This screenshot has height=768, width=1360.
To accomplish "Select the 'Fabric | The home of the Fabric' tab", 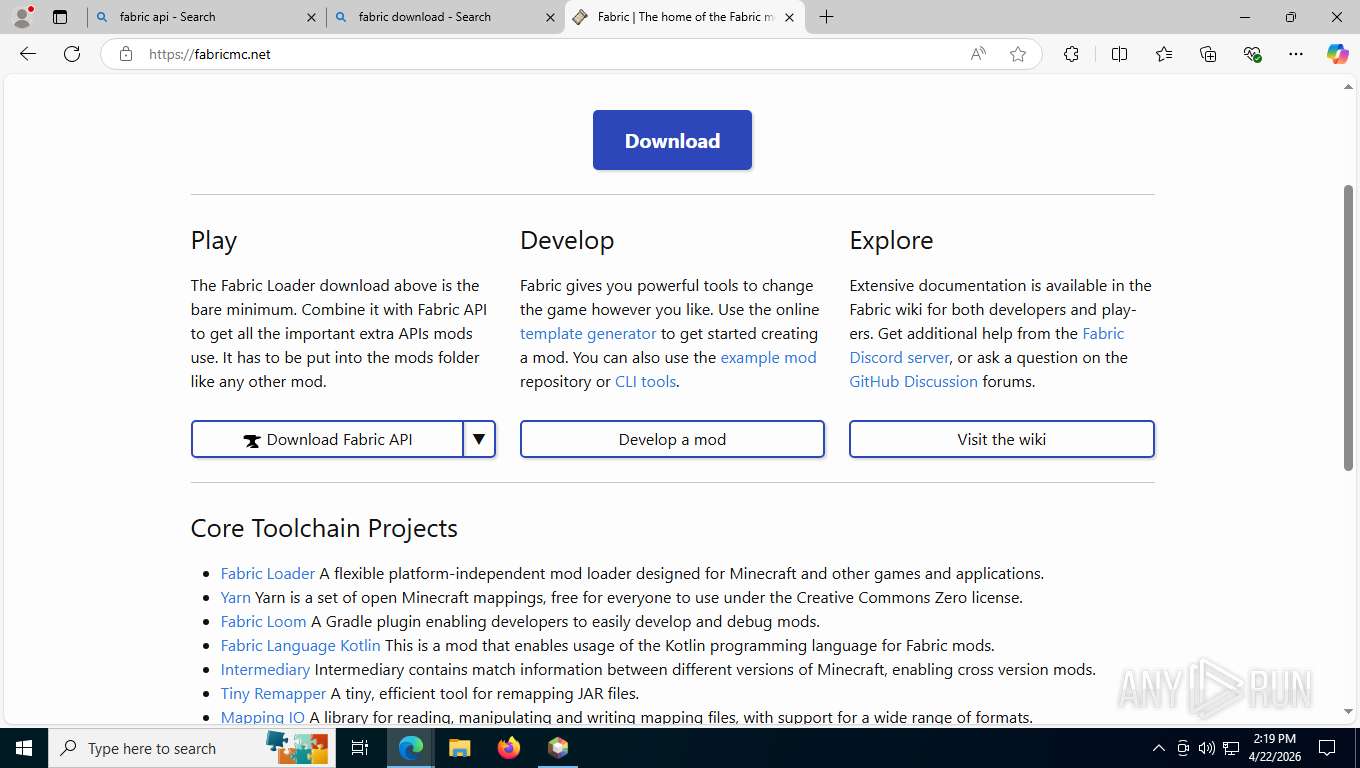I will 685,17.
